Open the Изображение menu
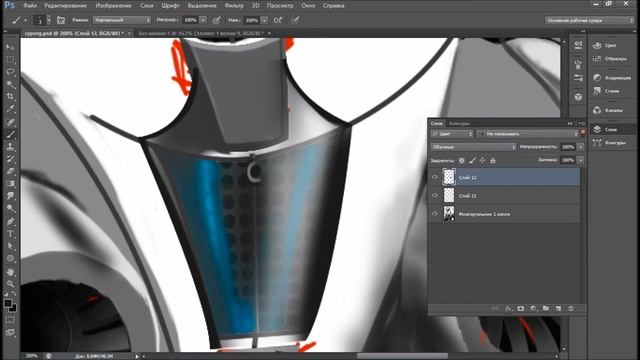Viewport: 640px width, 360px height. pos(113,6)
